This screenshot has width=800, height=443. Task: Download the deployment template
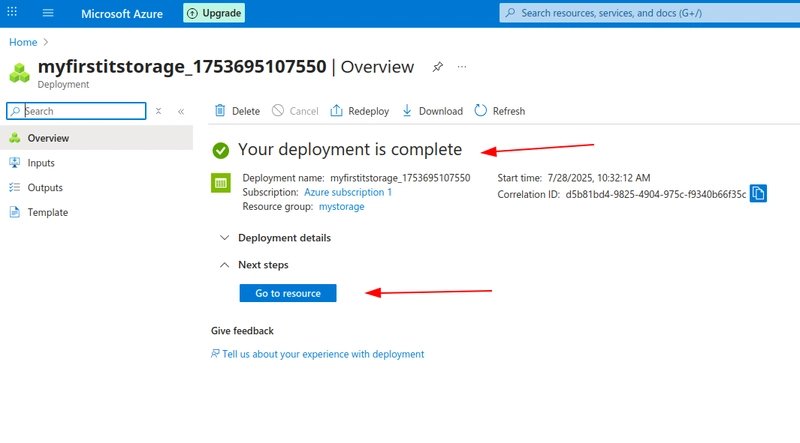(432, 111)
